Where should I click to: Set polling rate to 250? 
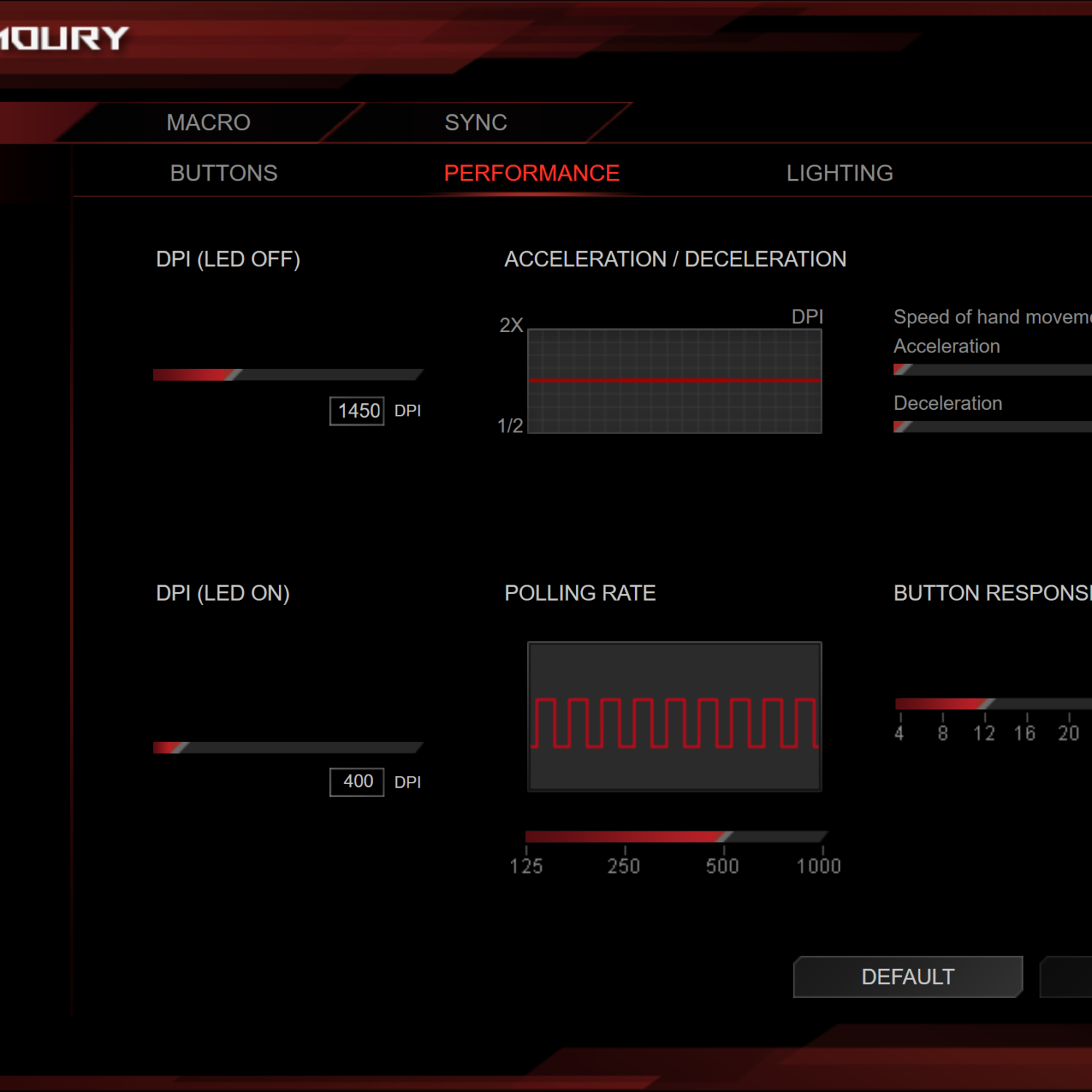[x=625, y=837]
